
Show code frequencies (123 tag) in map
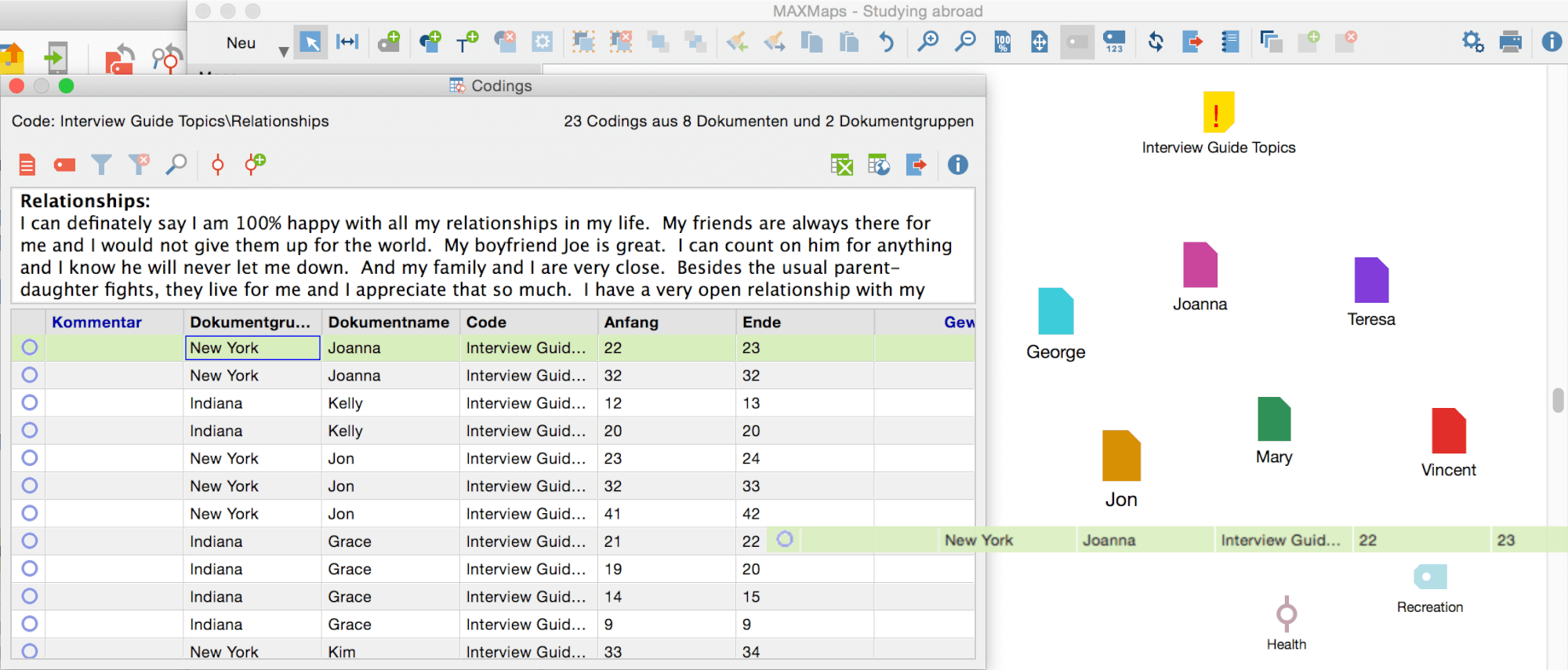pyautogui.click(x=1114, y=42)
